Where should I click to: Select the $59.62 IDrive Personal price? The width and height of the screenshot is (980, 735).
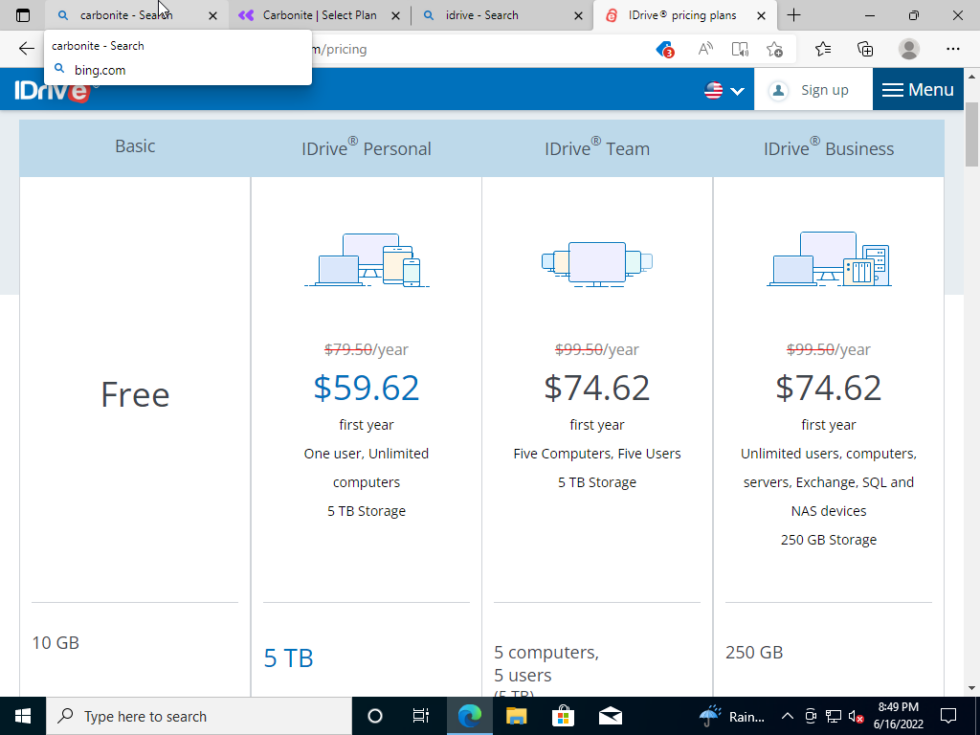tap(366, 387)
